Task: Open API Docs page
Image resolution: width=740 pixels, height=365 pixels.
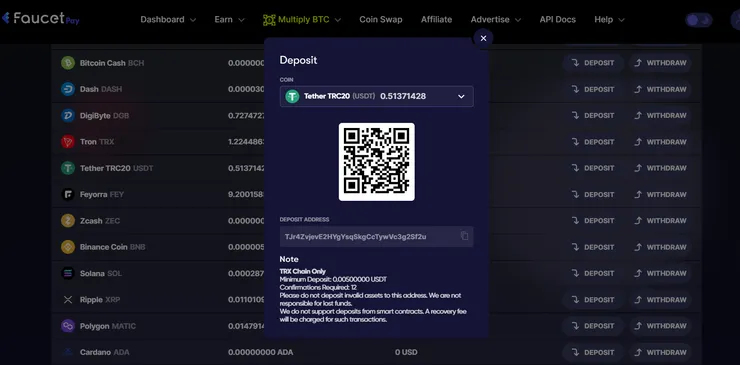Action: coord(558,20)
